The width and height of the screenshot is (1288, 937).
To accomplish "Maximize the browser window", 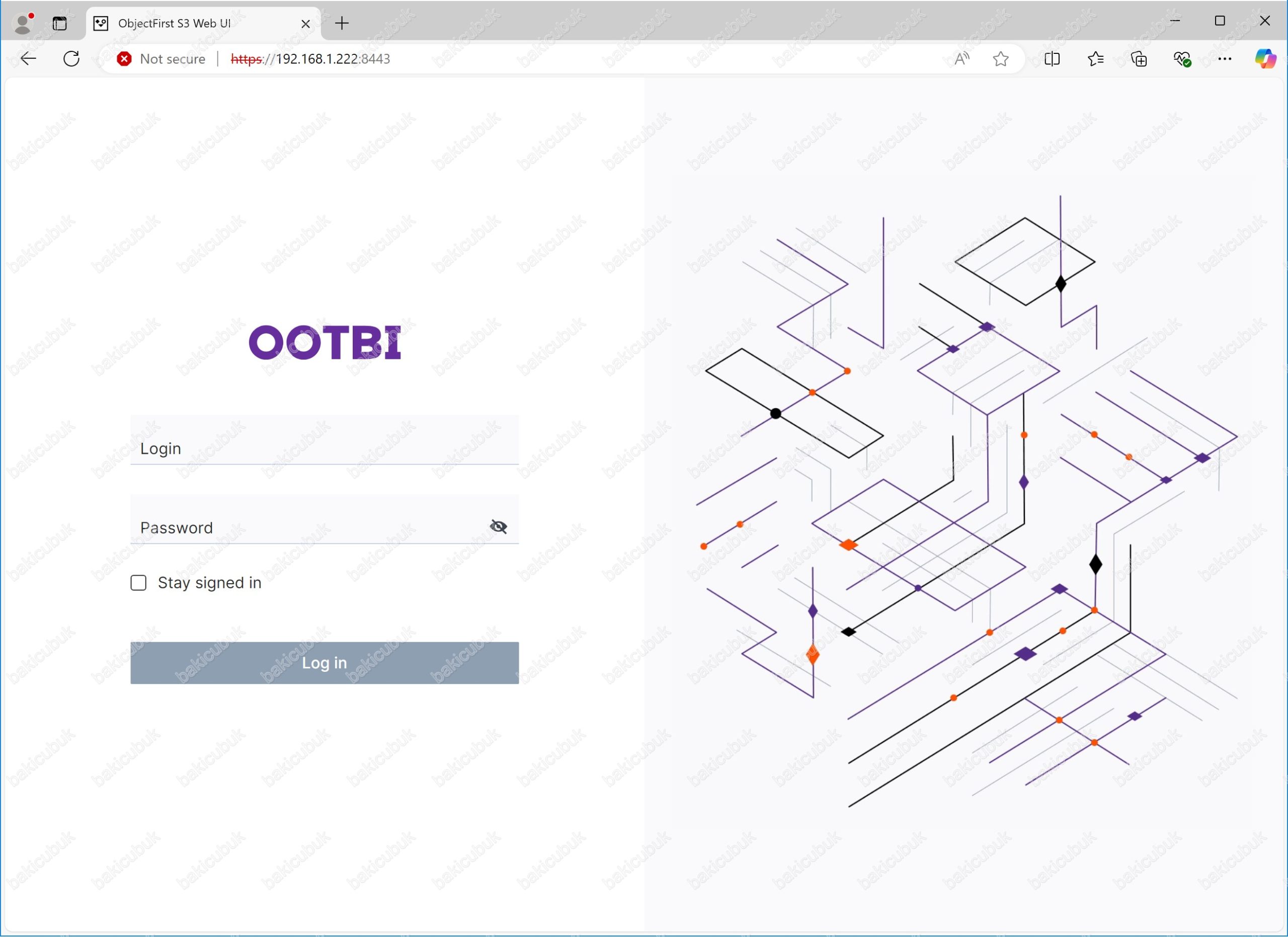I will click(1220, 21).
